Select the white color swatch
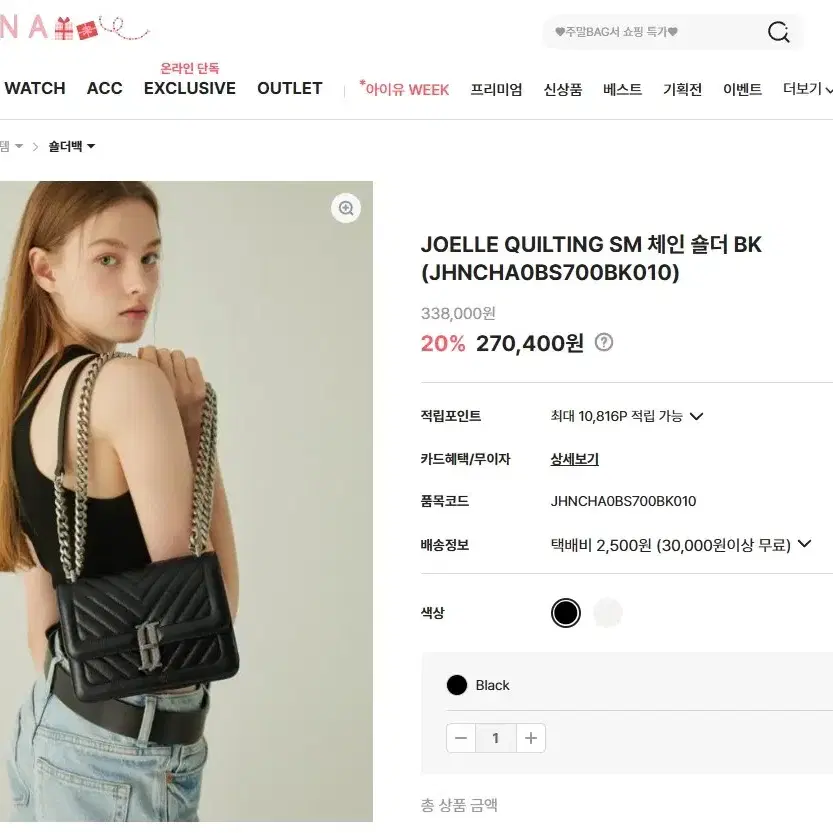 click(608, 613)
